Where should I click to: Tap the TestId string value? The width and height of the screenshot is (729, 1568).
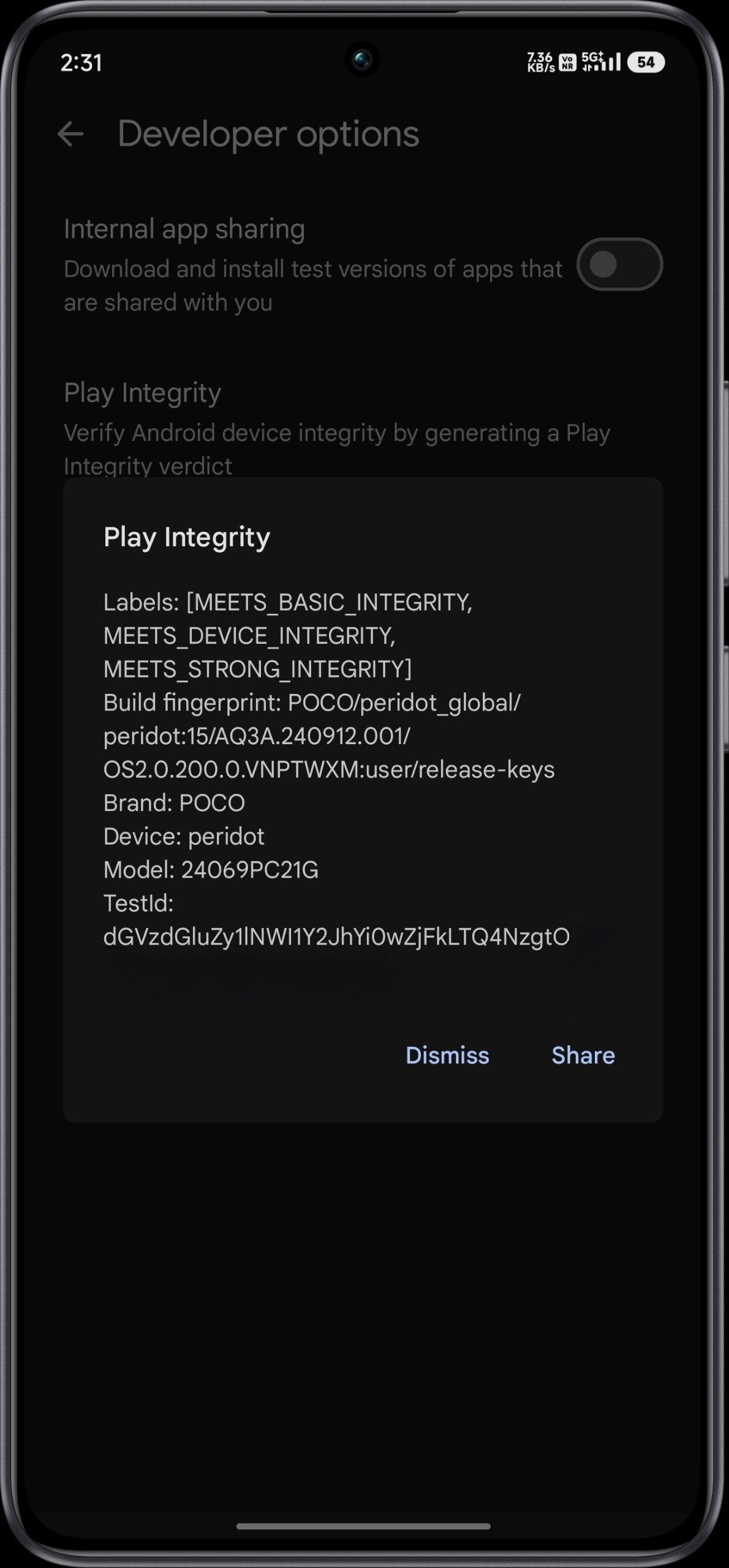(x=336, y=937)
